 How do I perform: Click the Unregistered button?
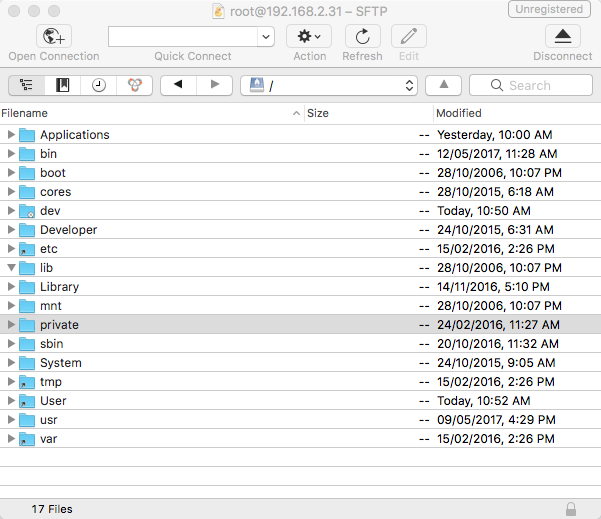pos(549,10)
